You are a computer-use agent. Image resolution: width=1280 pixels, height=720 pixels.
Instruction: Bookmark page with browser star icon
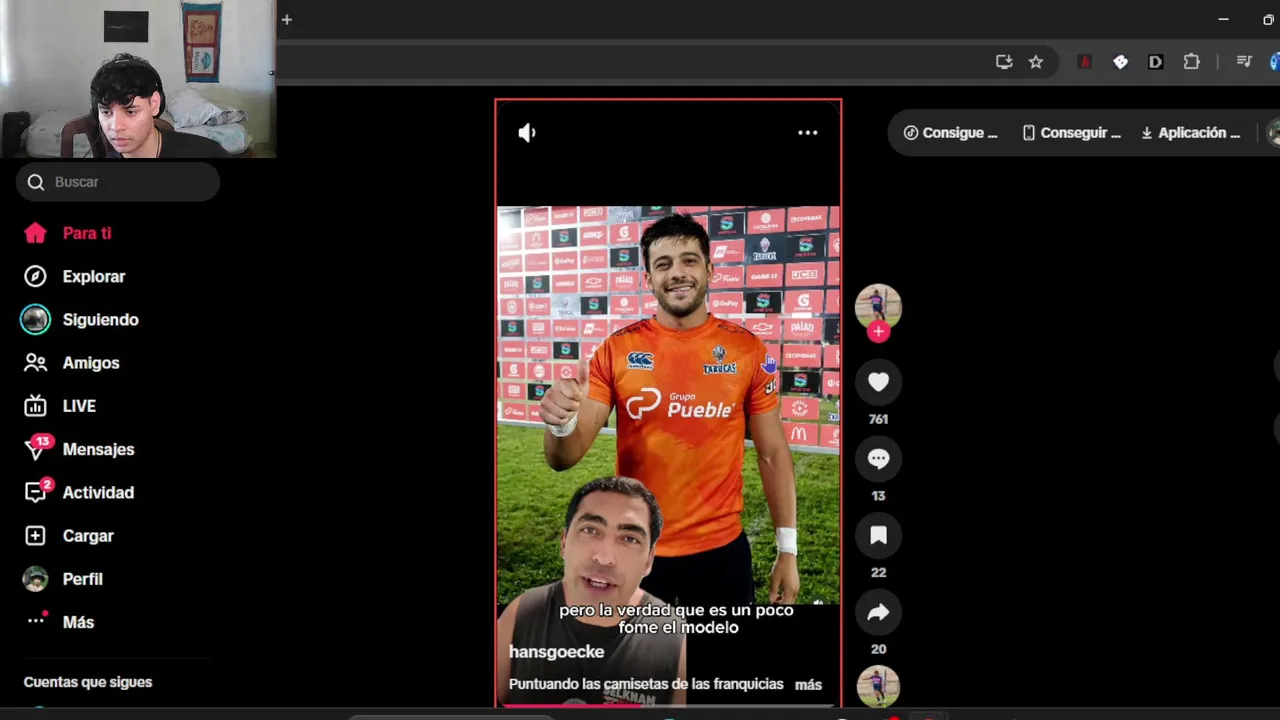click(x=1036, y=62)
